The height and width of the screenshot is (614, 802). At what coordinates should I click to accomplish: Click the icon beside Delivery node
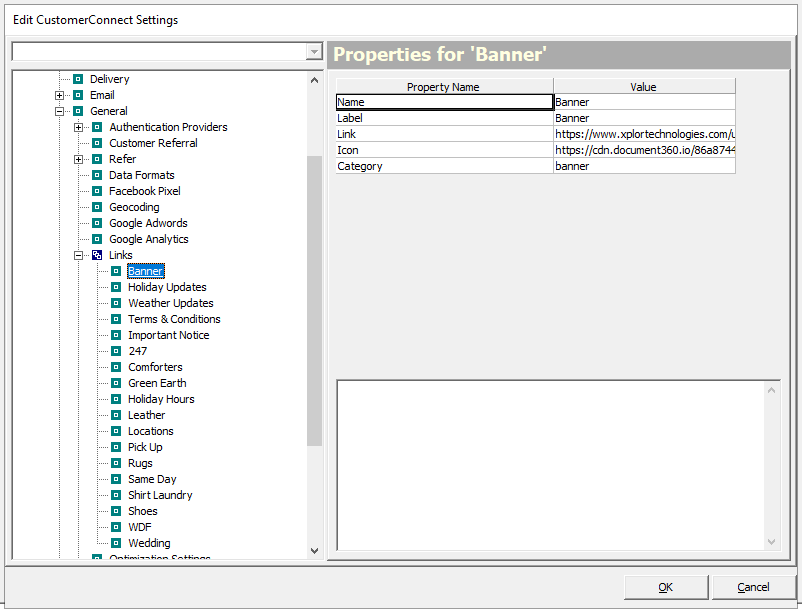click(x=78, y=79)
